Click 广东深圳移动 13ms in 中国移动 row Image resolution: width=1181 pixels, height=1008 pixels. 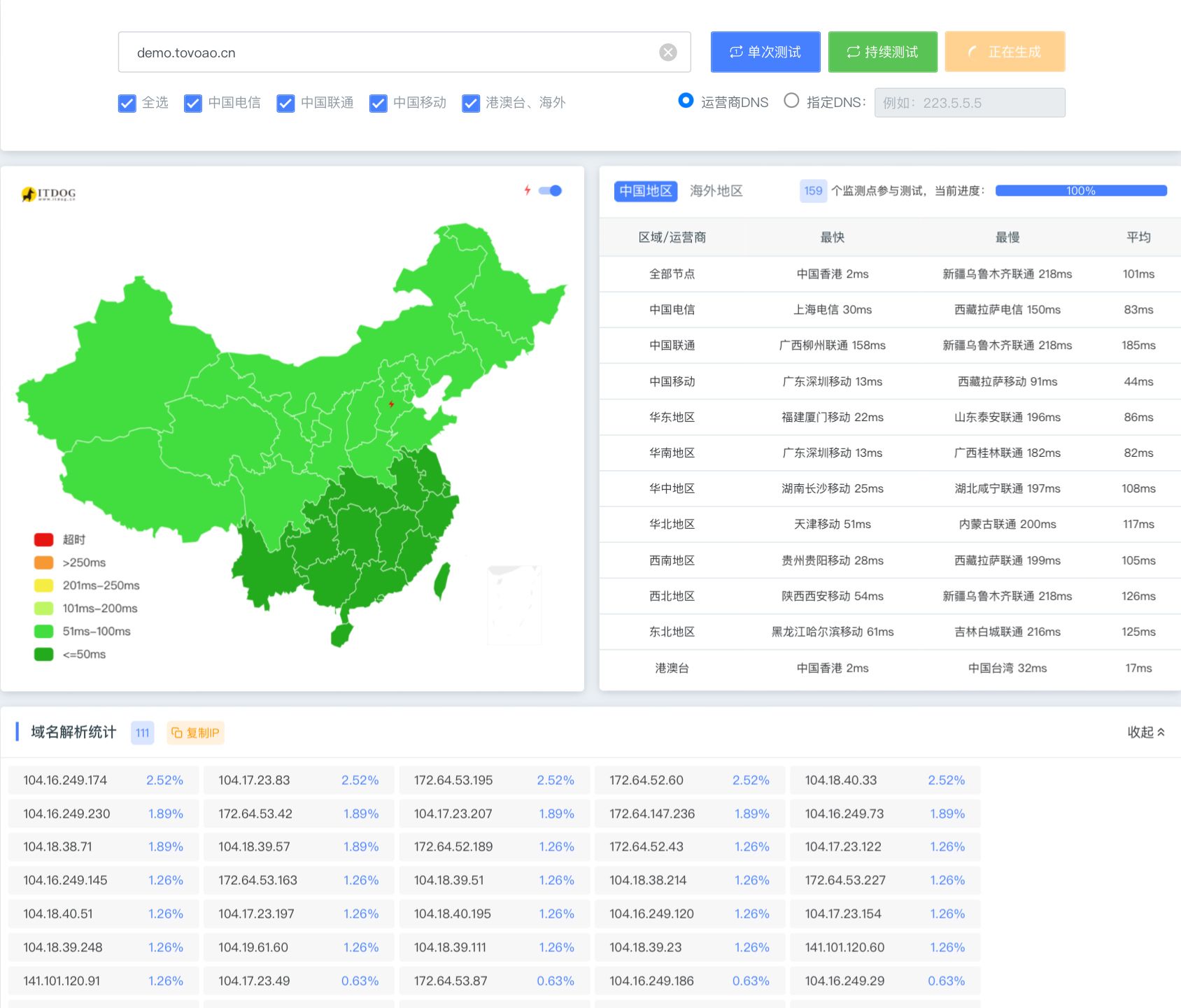(x=833, y=382)
